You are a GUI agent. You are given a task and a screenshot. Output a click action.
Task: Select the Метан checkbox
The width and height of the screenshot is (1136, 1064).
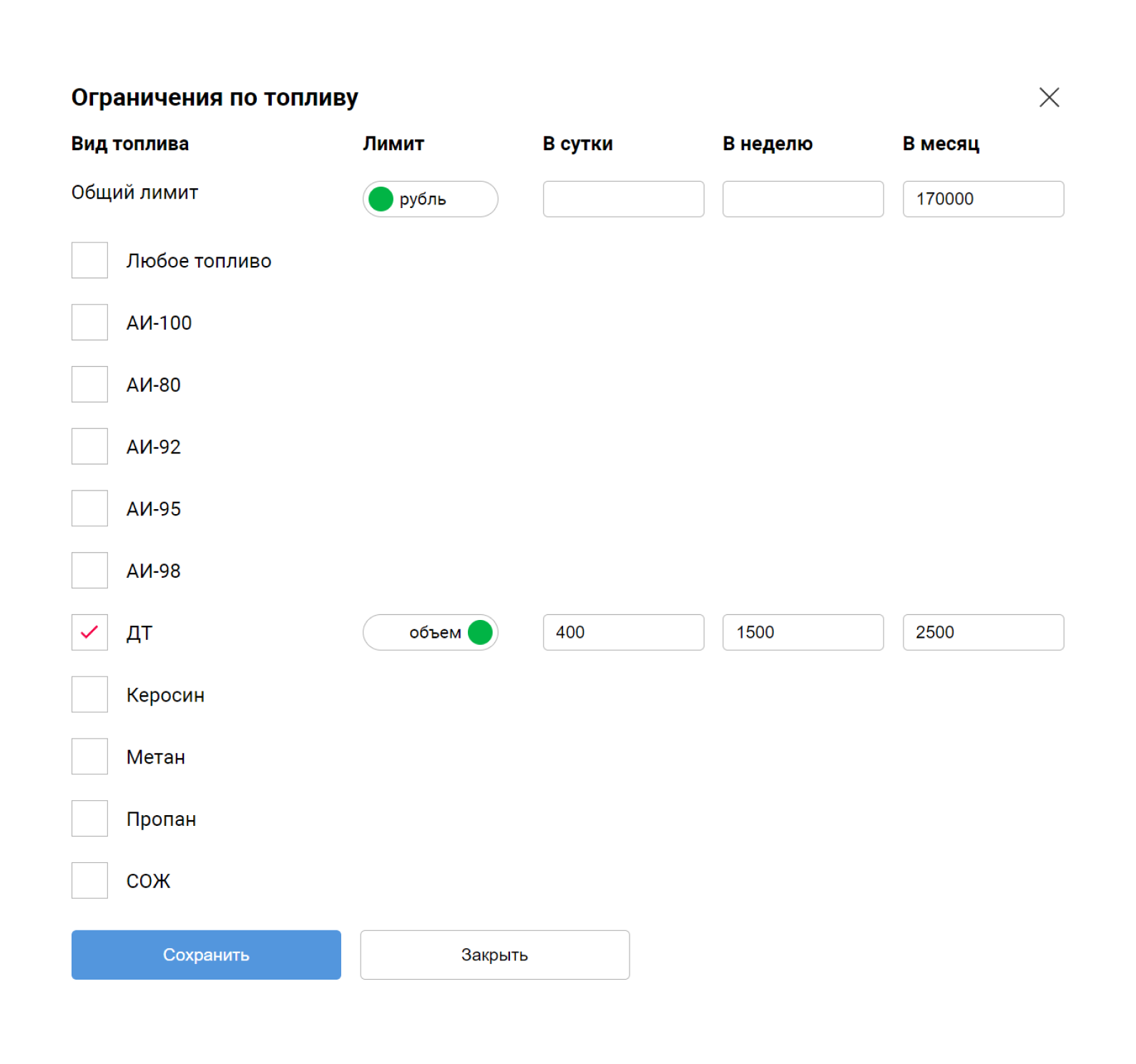pos(89,757)
